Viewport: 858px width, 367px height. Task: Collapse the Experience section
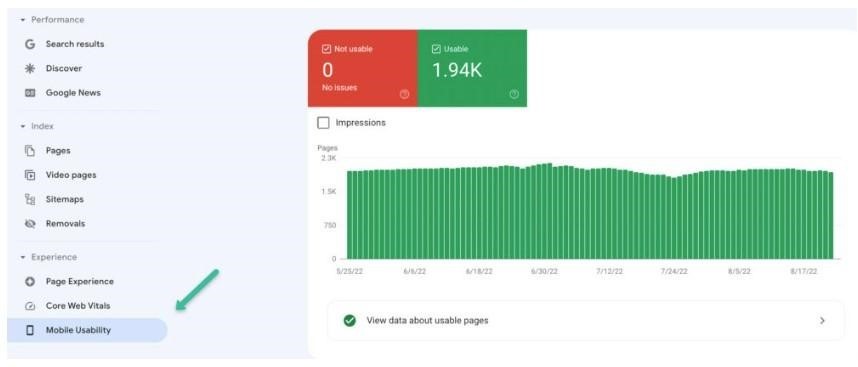23,257
